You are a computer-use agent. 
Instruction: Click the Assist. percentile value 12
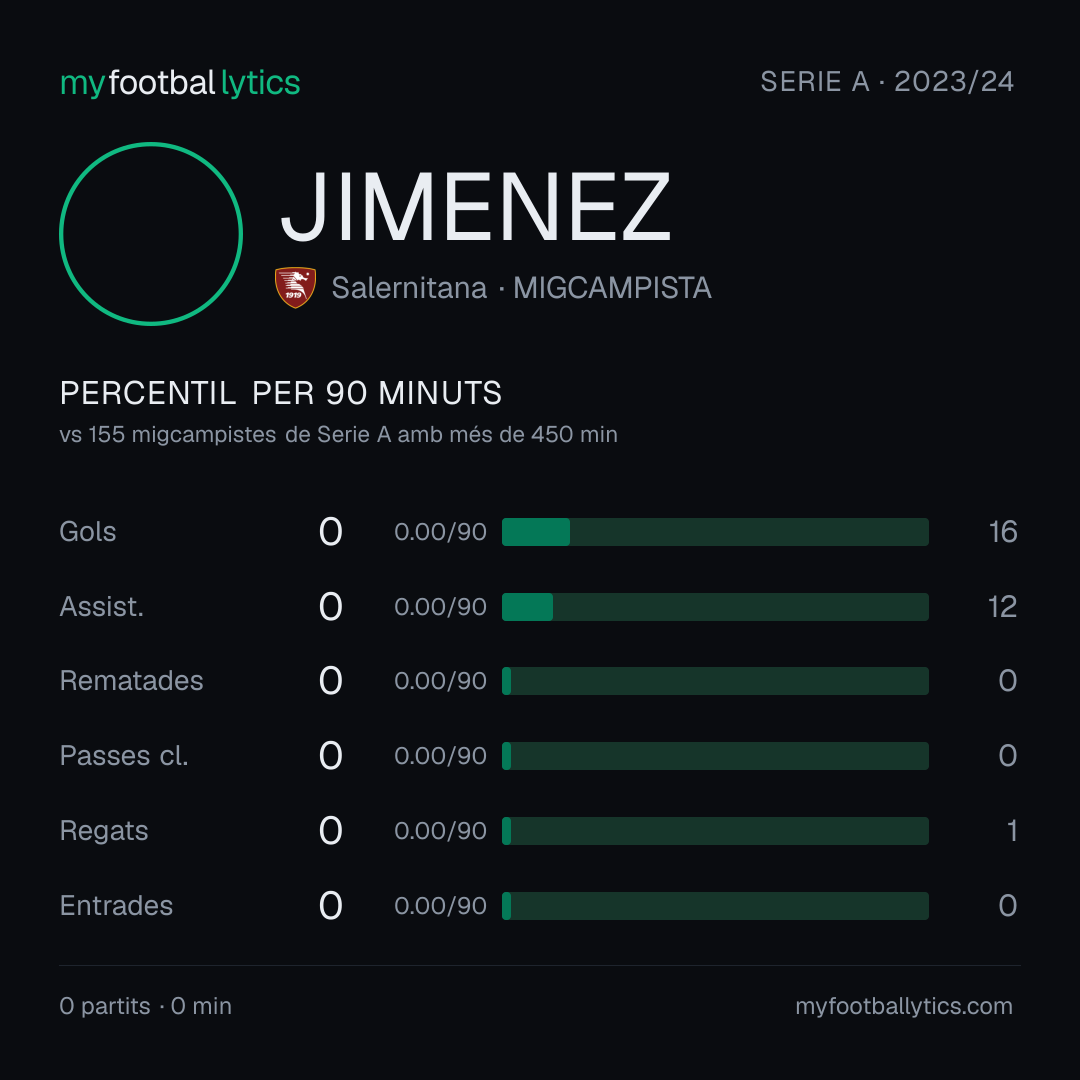pyautogui.click(x=1002, y=607)
